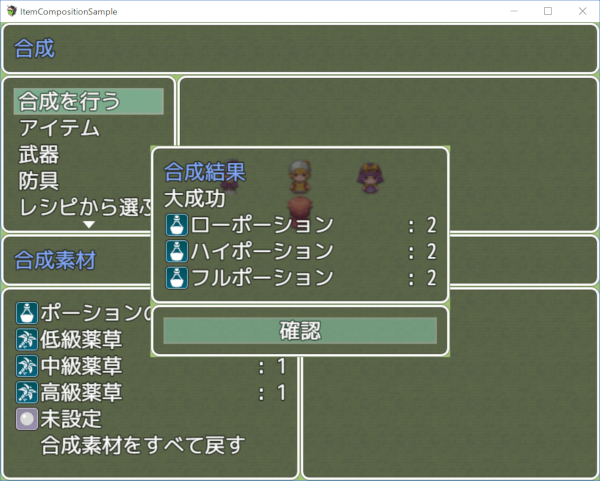Viewport: 600px width, 481px height.
Task: Choose 武器 in the category list
Action: coord(39,154)
